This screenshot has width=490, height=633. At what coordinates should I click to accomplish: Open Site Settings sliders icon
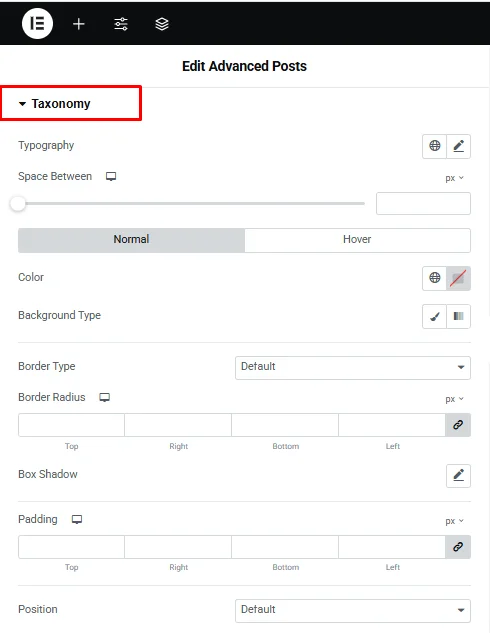pos(121,24)
